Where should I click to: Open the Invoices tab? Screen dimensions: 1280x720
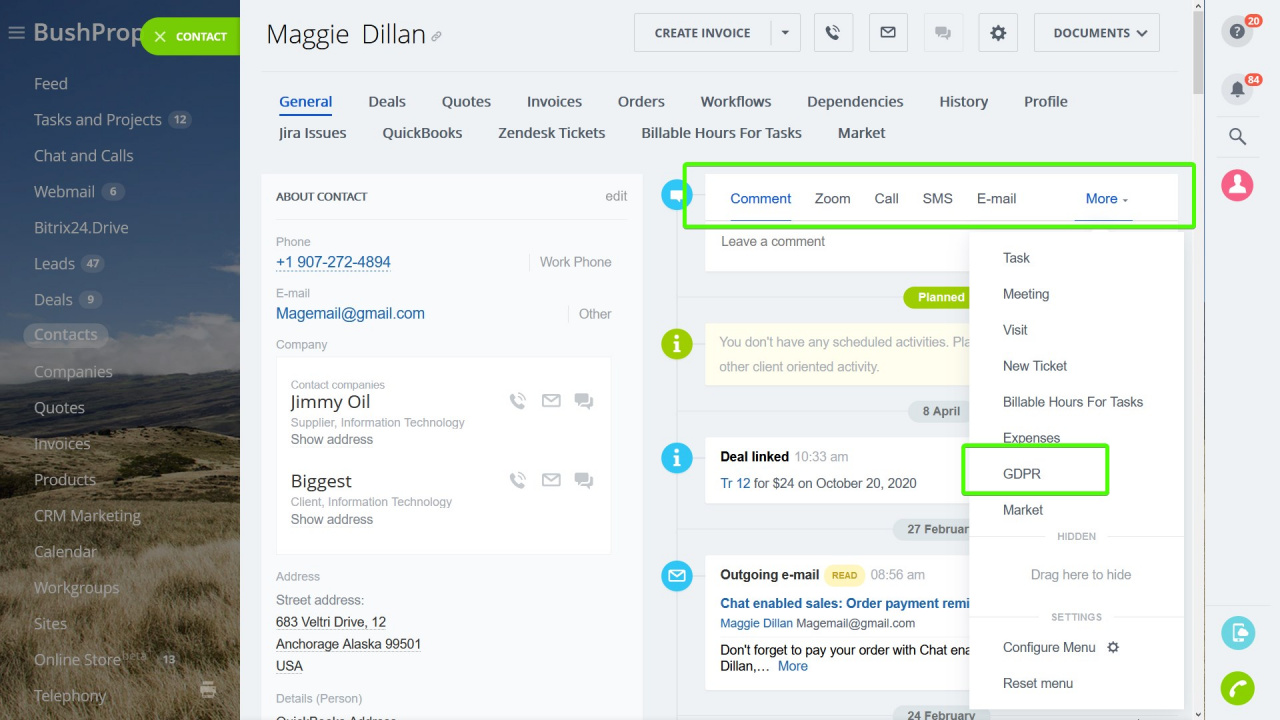click(554, 101)
